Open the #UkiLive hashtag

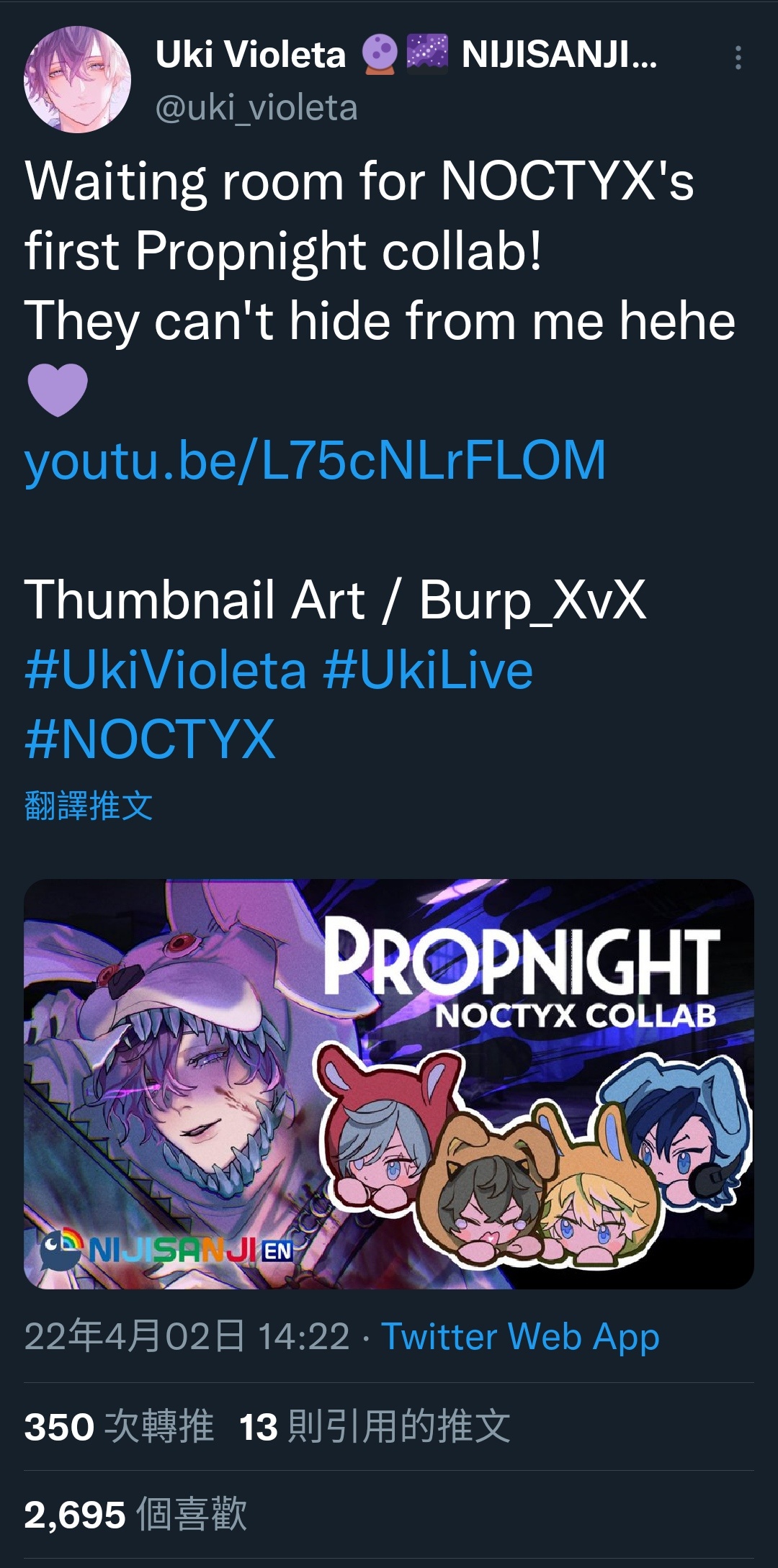point(428,670)
